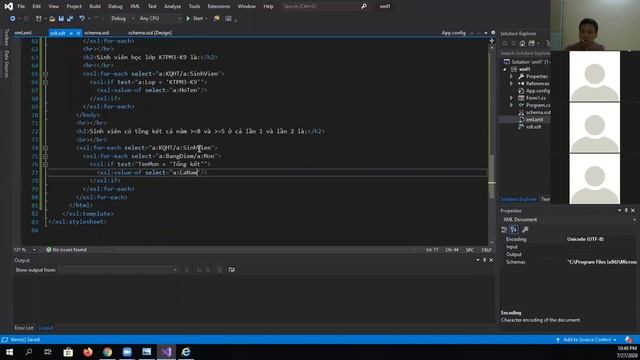Click the Encoding property row
640x360 pixels.
pyautogui.click(x=569, y=239)
